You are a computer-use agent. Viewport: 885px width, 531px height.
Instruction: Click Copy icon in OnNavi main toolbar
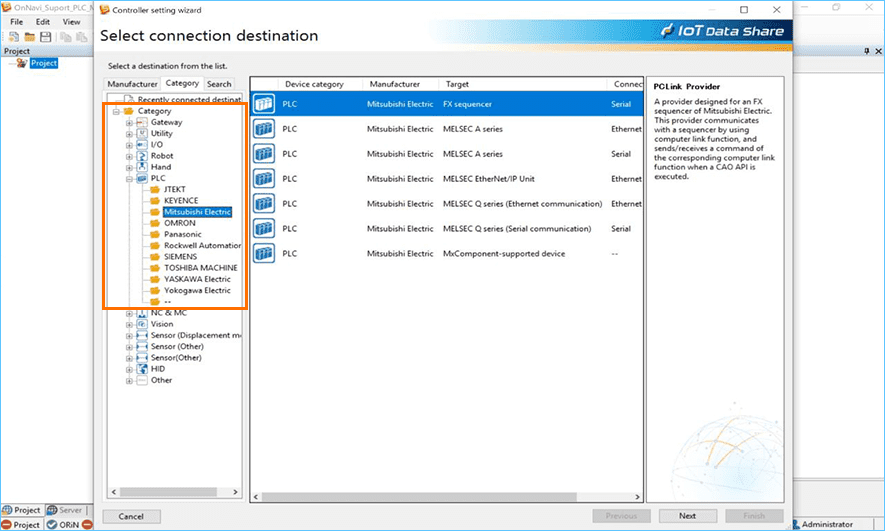point(66,37)
